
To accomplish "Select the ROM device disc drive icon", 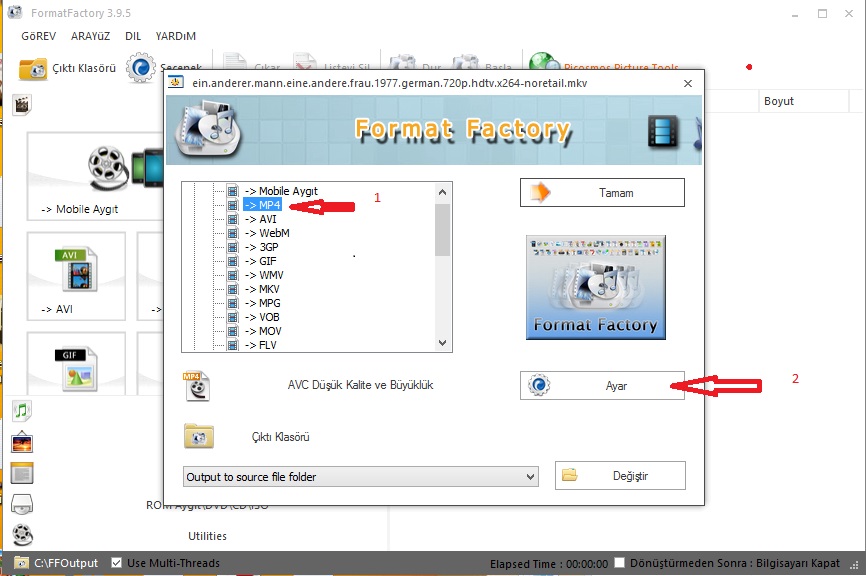I will pyautogui.click(x=22, y=504).
